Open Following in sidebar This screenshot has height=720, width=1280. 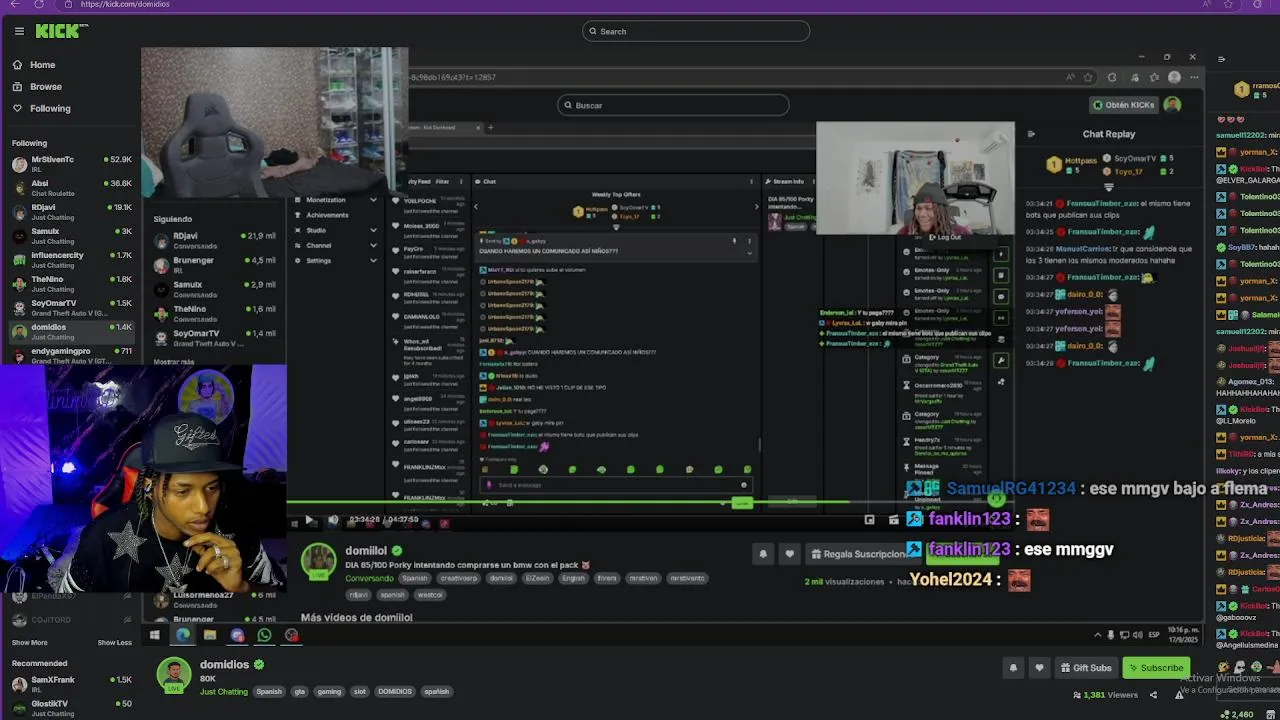(x=41, y=108)
